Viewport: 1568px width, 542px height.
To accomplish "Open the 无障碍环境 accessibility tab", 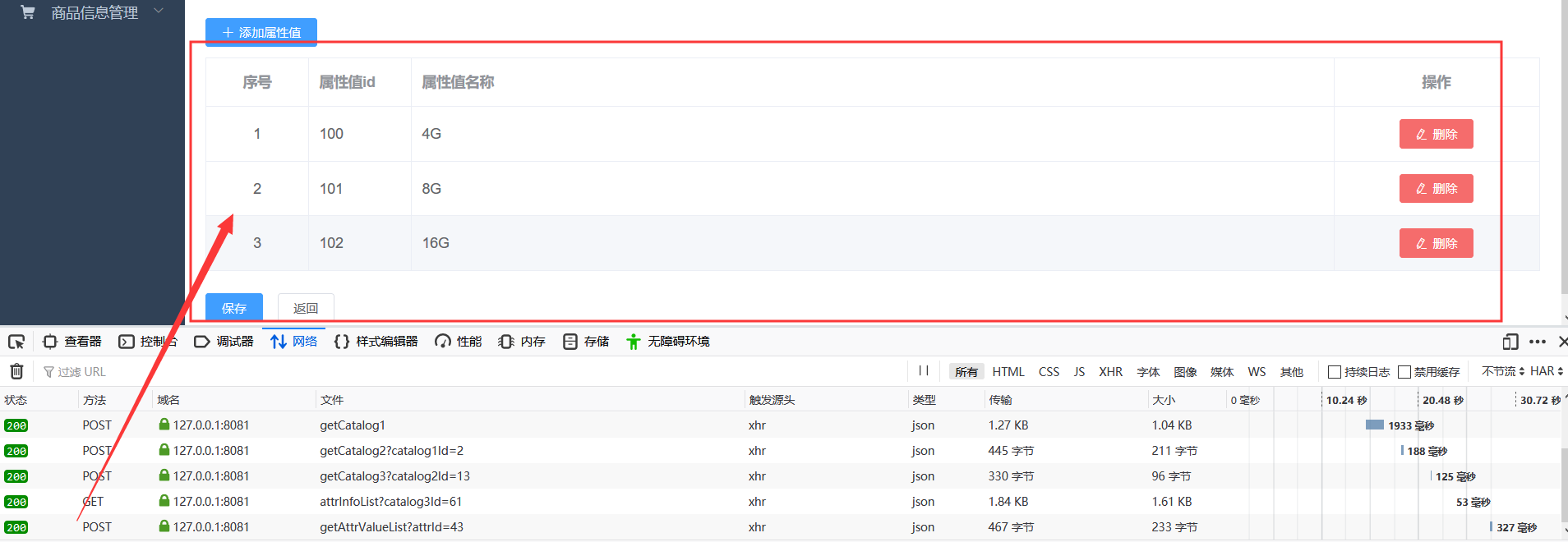I will [x=668, y=342].
